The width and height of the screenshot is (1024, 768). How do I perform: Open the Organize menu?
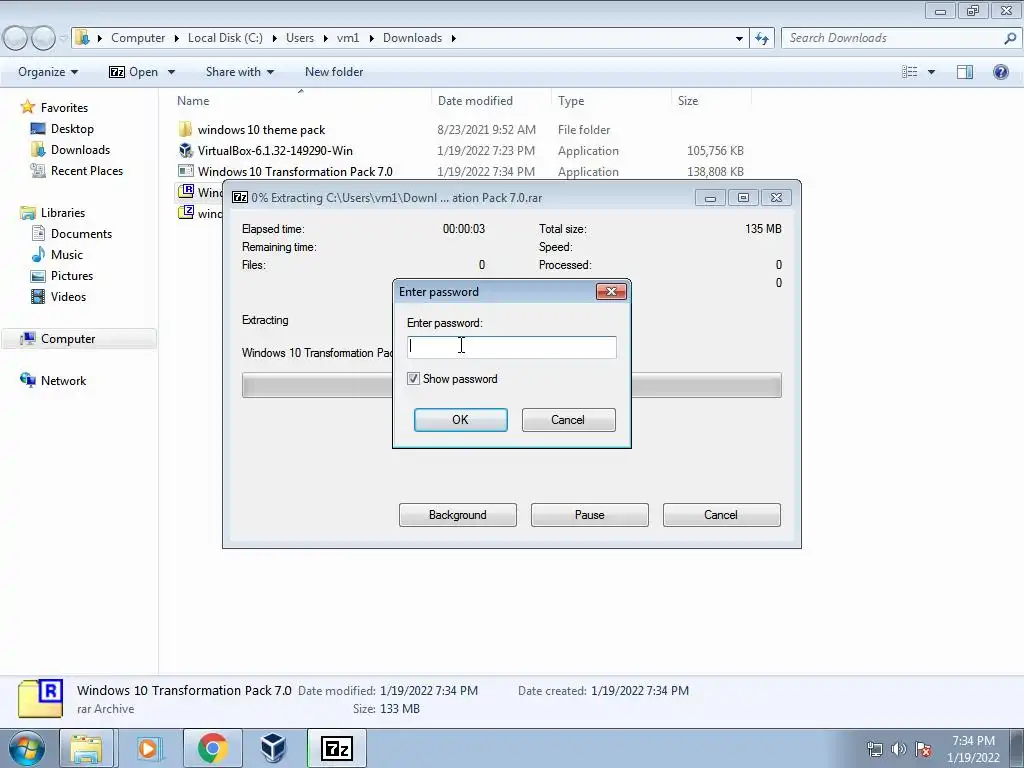[x=48, y=72]
